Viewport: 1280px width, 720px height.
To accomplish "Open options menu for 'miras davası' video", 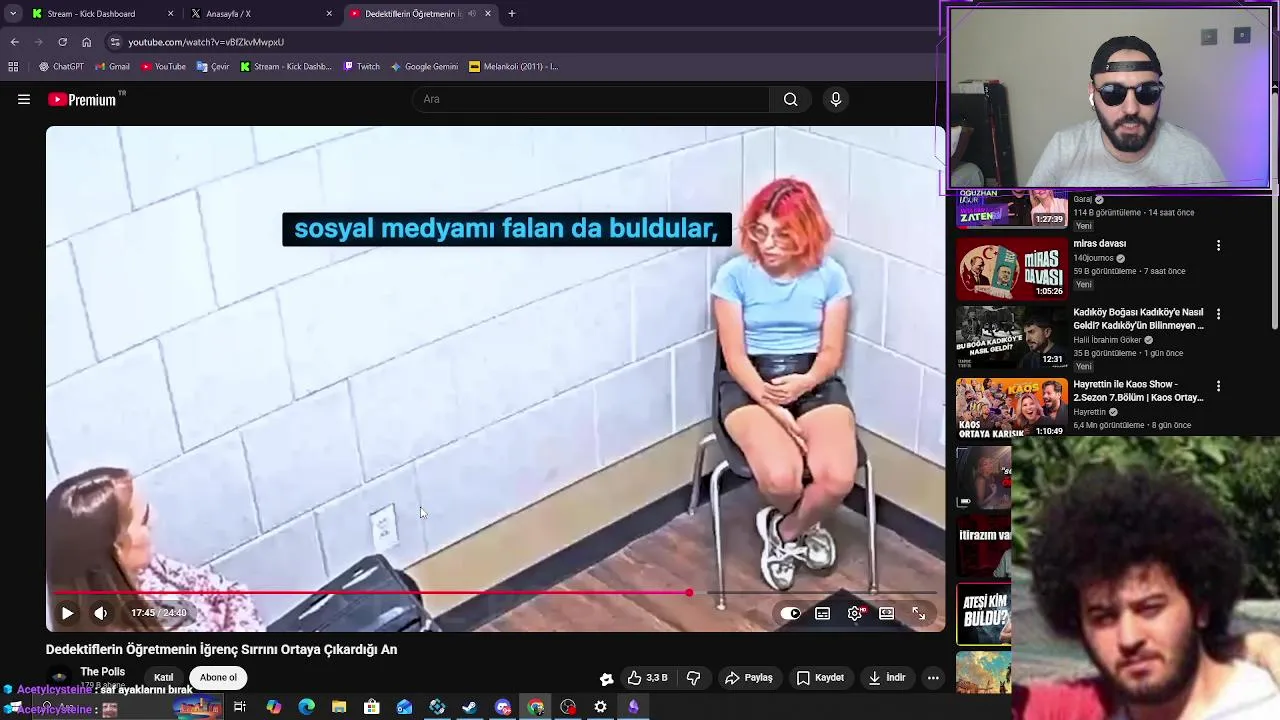I will click(1218, 245).
